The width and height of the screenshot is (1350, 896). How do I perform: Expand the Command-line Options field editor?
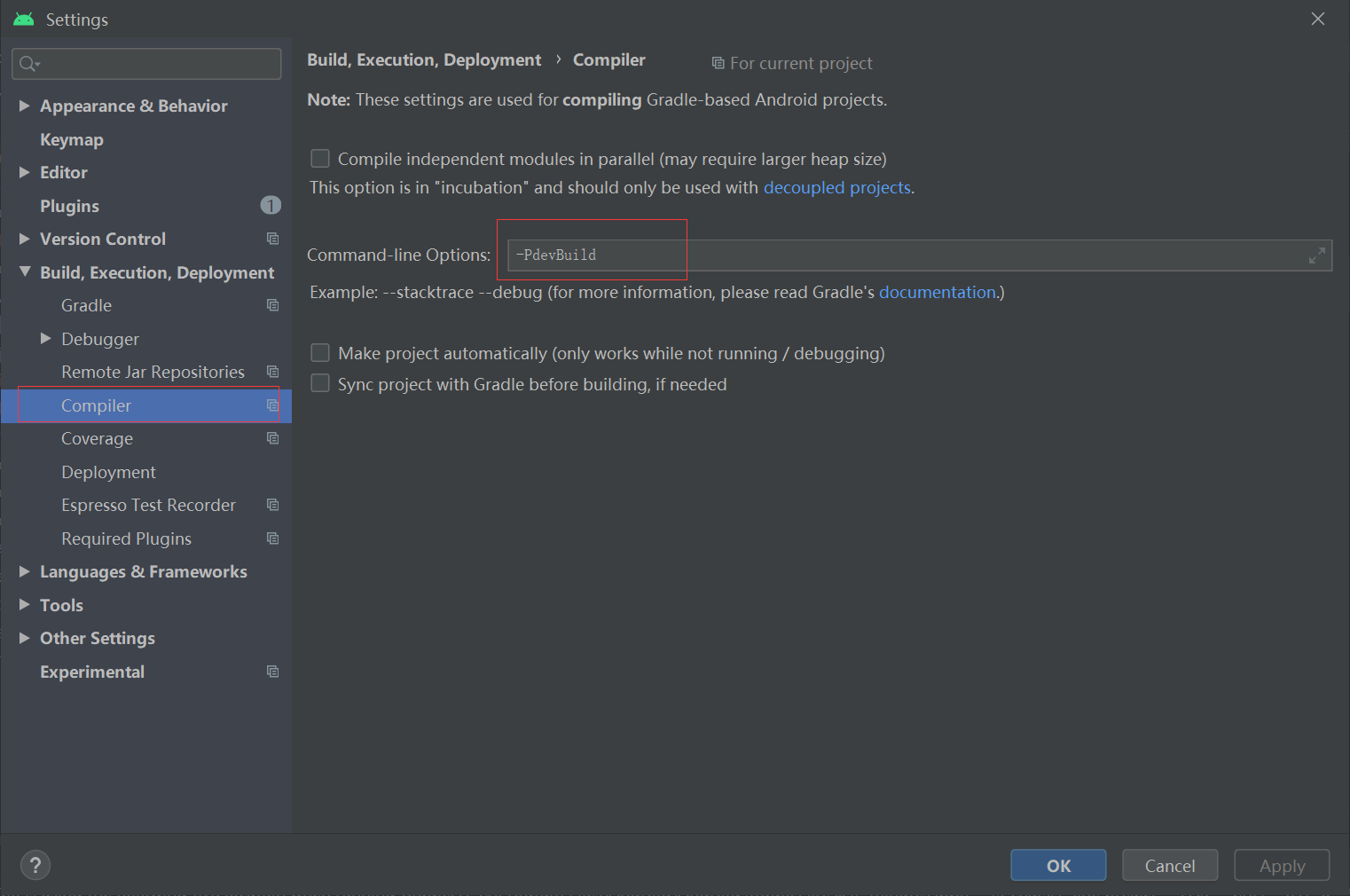1317,255
